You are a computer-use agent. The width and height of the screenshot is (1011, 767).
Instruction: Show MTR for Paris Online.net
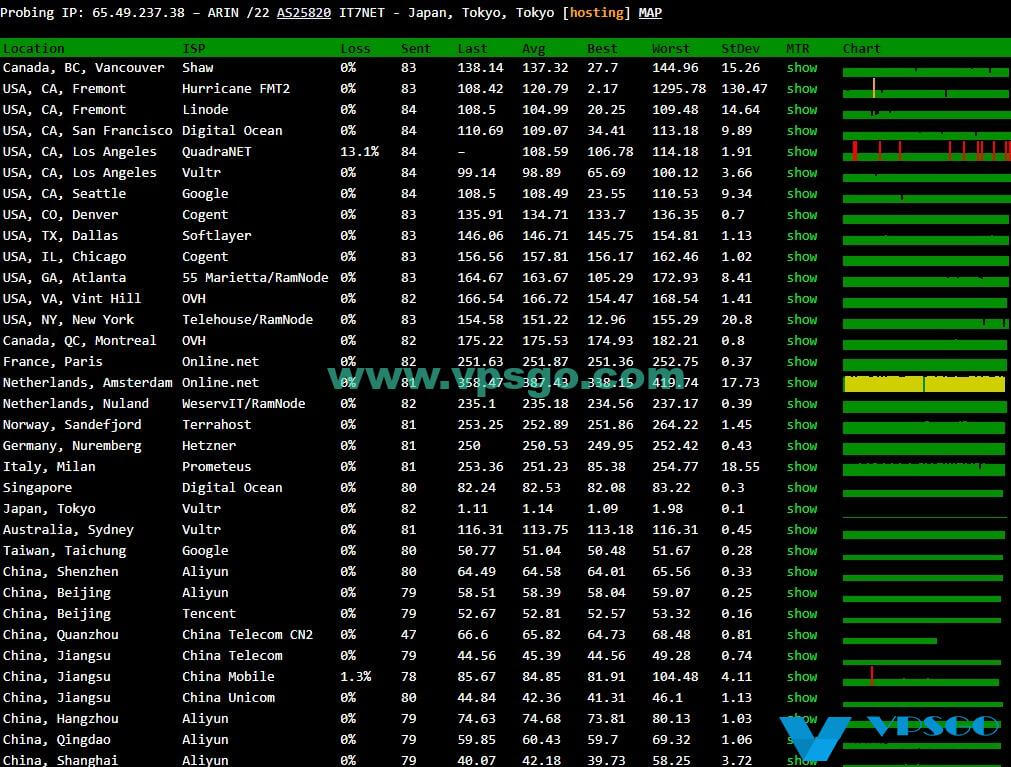(x=802, y=362)
